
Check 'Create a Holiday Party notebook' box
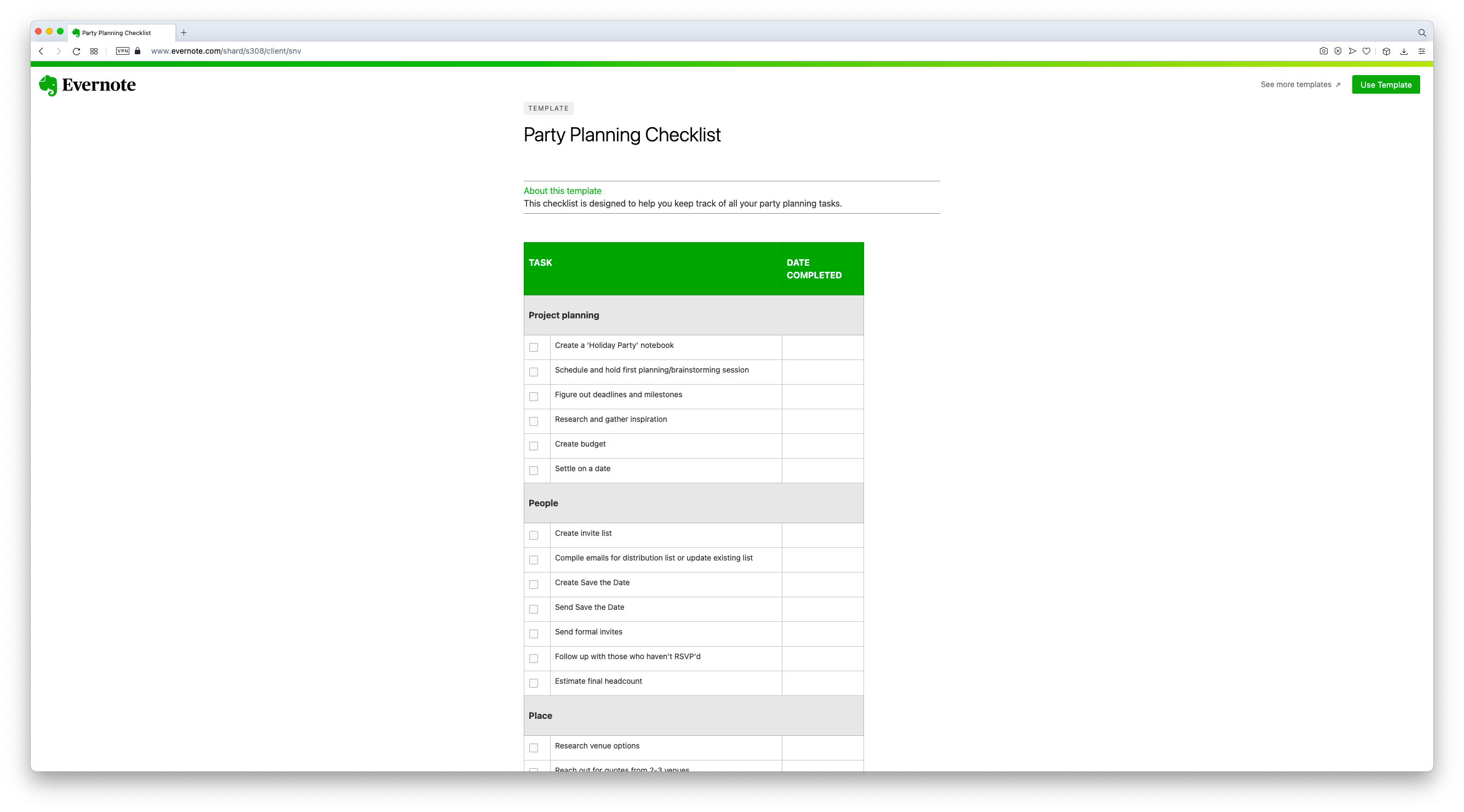click(x=534, y=347)
